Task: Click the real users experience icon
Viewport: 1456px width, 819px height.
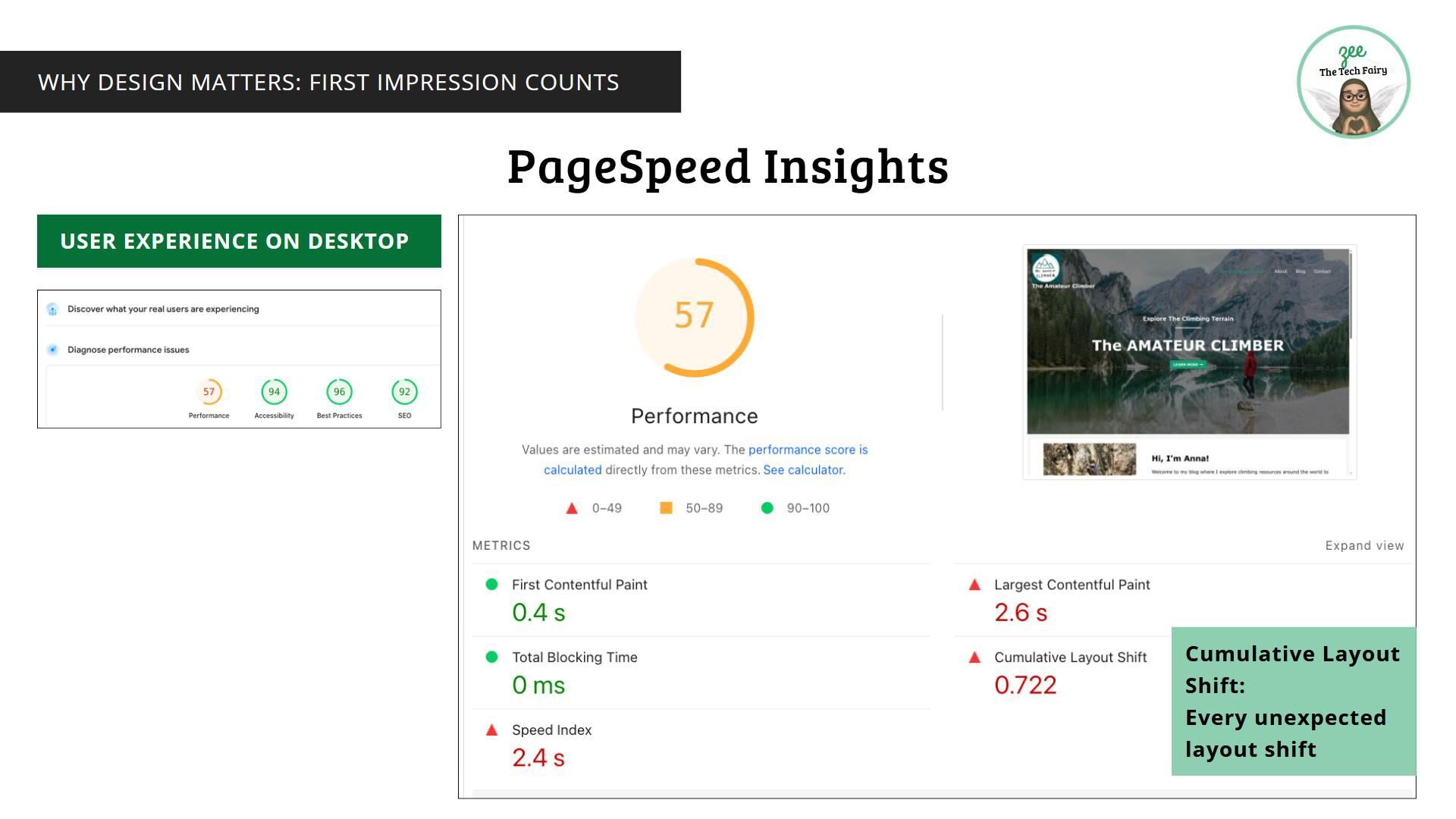Action: [52, 309]
